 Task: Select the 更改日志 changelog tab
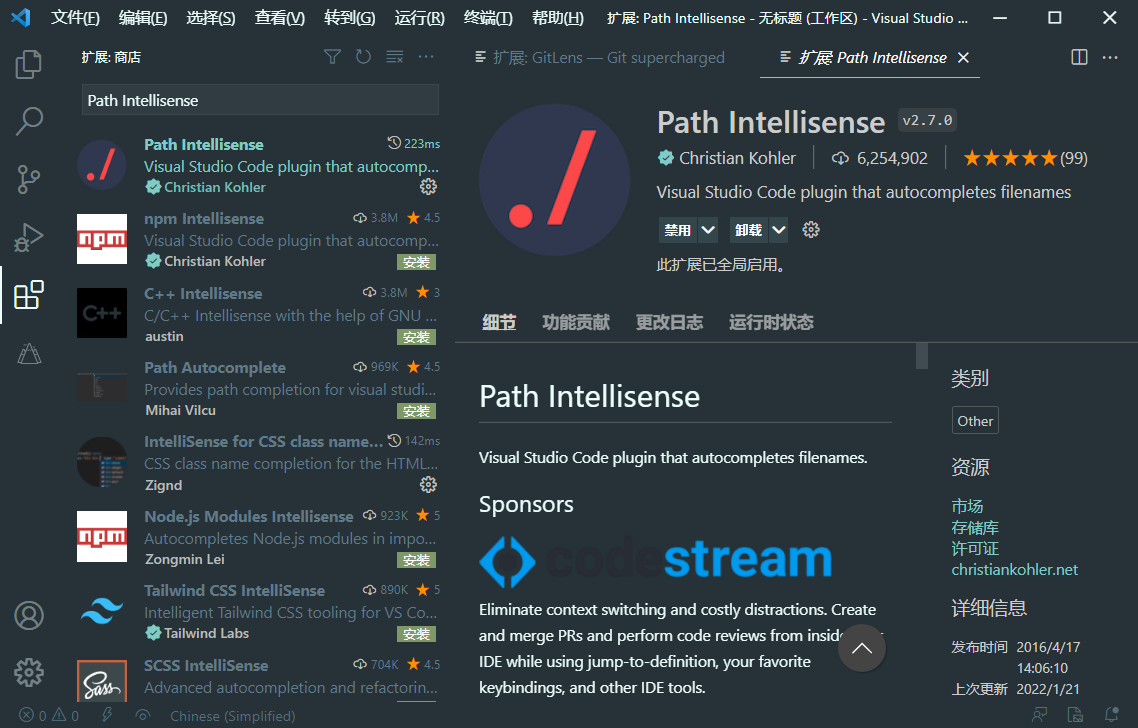669,322
